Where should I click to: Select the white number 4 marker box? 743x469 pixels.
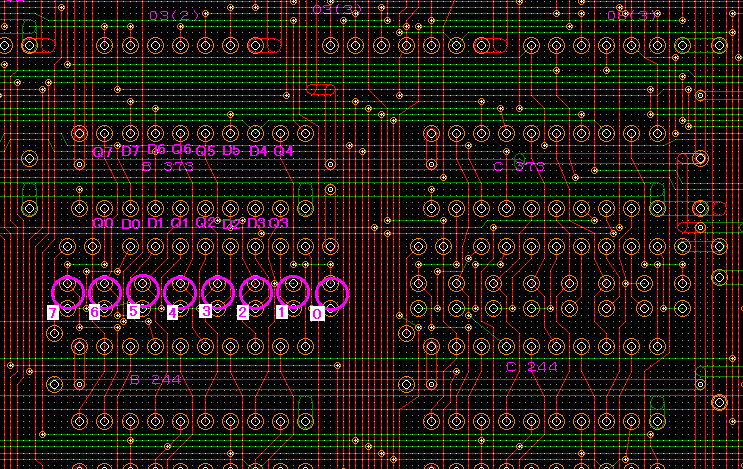point(172,313)
